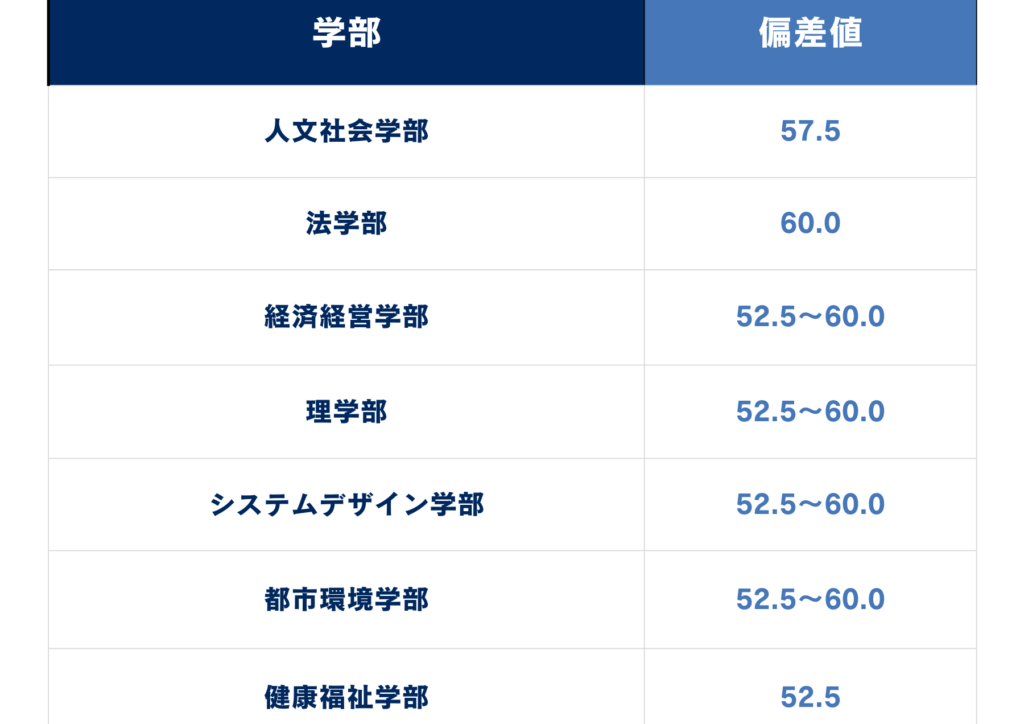Screen dimensions: 1024x724
Task: Click the 偏差値 range for 経済経営学部
Action: point(810,317)
